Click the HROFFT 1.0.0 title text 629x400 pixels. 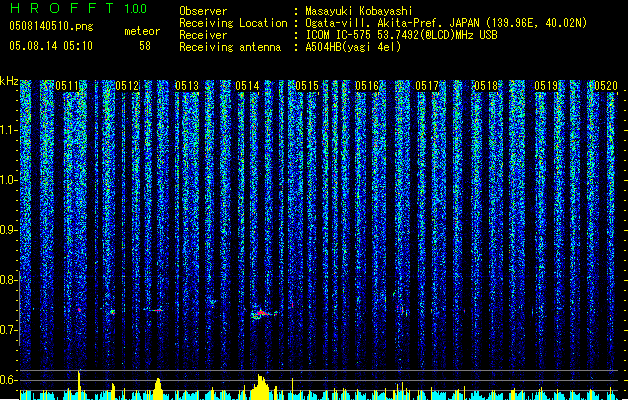coord(79,8)
